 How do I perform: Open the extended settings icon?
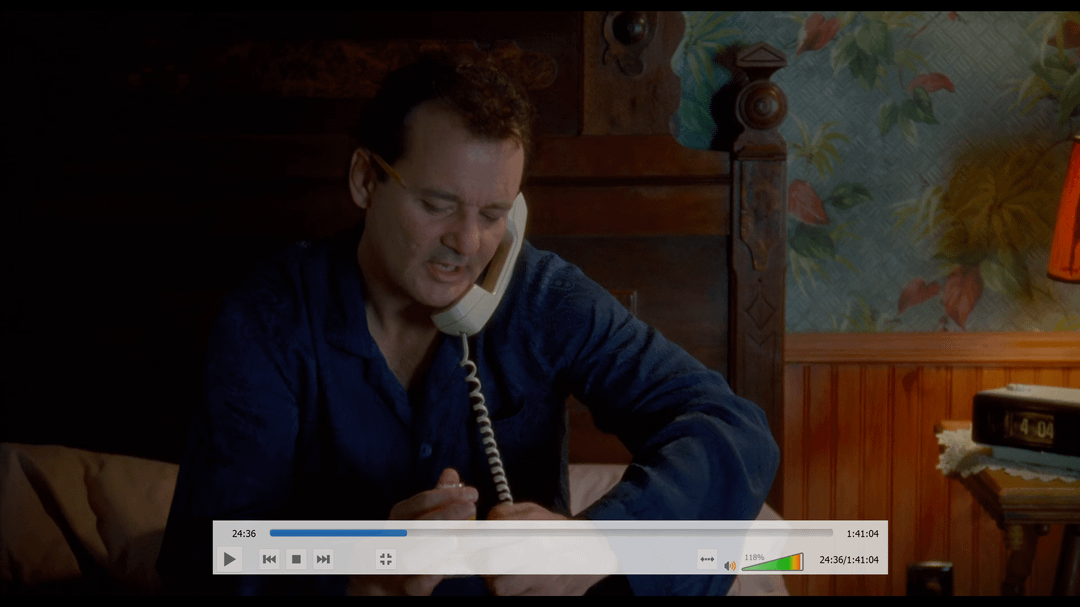coord(707,559)
